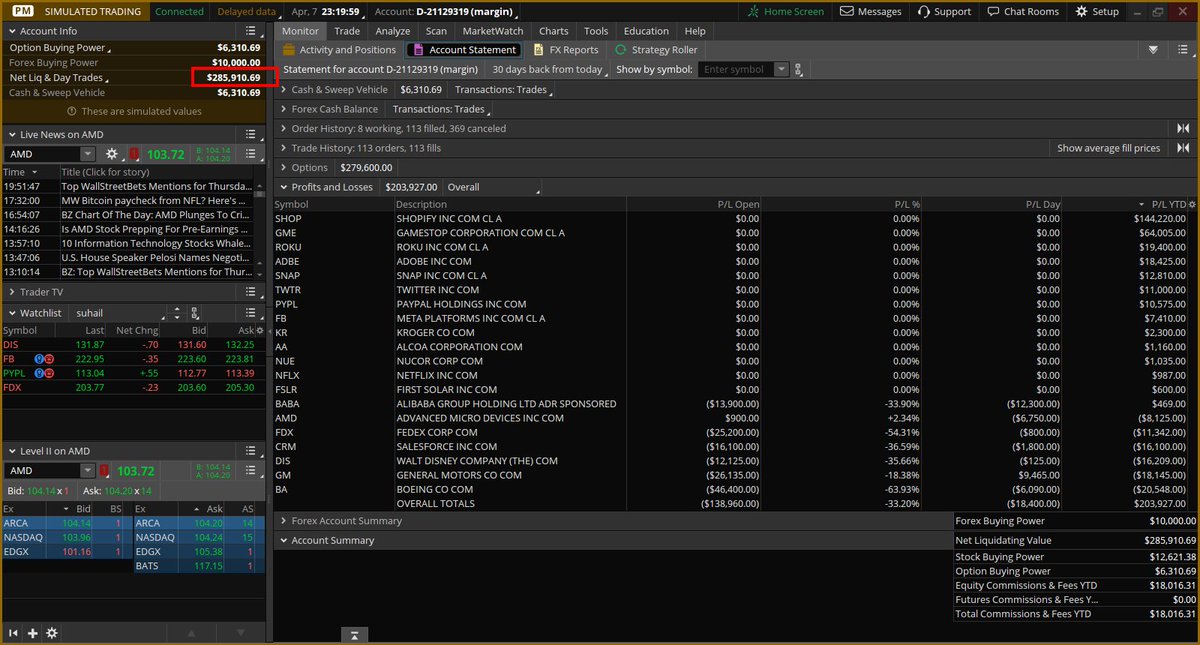Select the SHOP row in Profits and Losses

(735, 218)
